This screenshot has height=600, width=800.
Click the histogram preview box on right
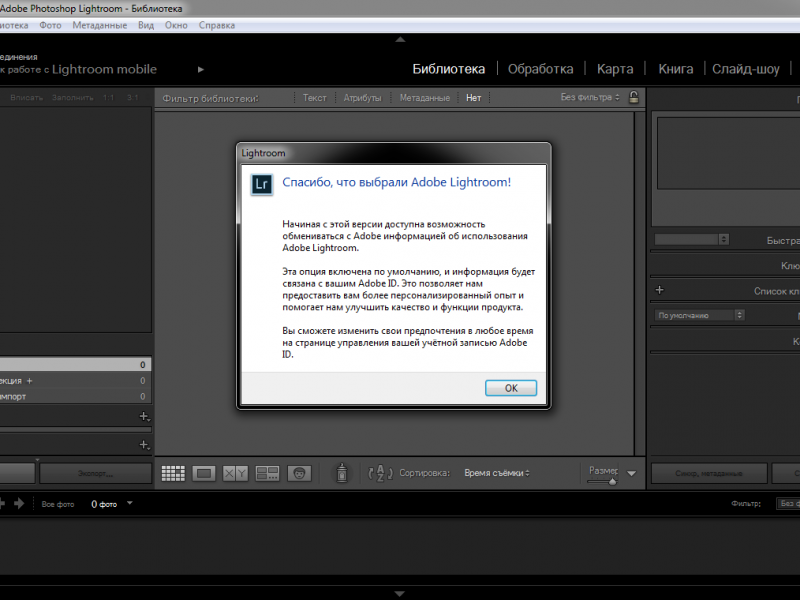point(728,153)
